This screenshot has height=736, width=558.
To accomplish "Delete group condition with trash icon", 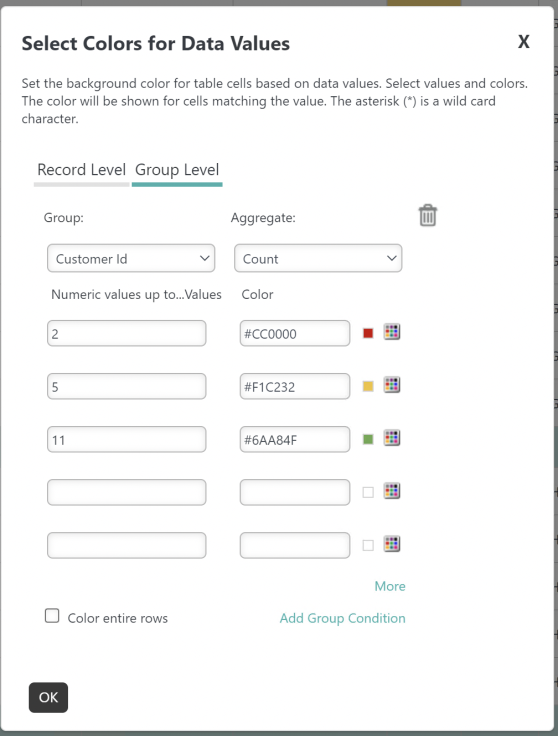I will click(x=428, y=215).
